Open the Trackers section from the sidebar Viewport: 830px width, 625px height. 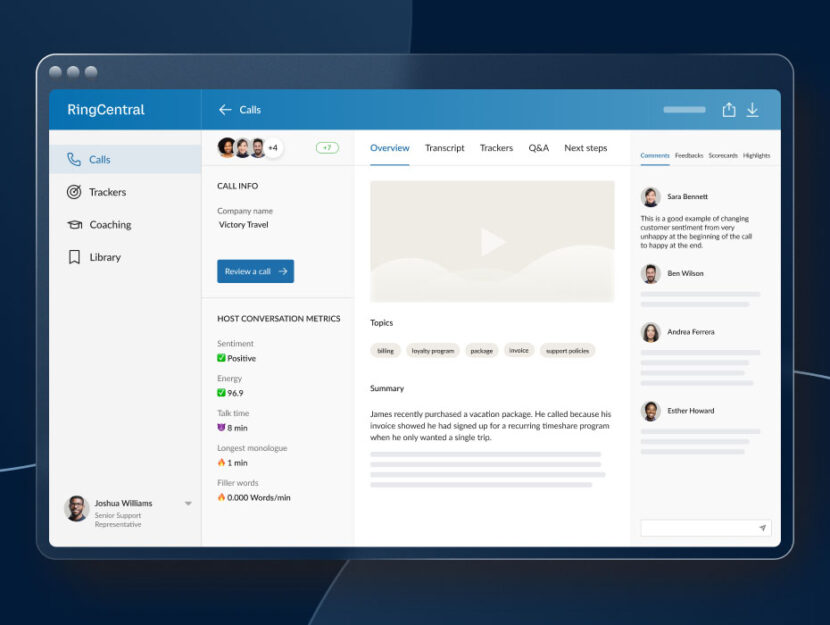pyautogui.click(x=106, y=192)
